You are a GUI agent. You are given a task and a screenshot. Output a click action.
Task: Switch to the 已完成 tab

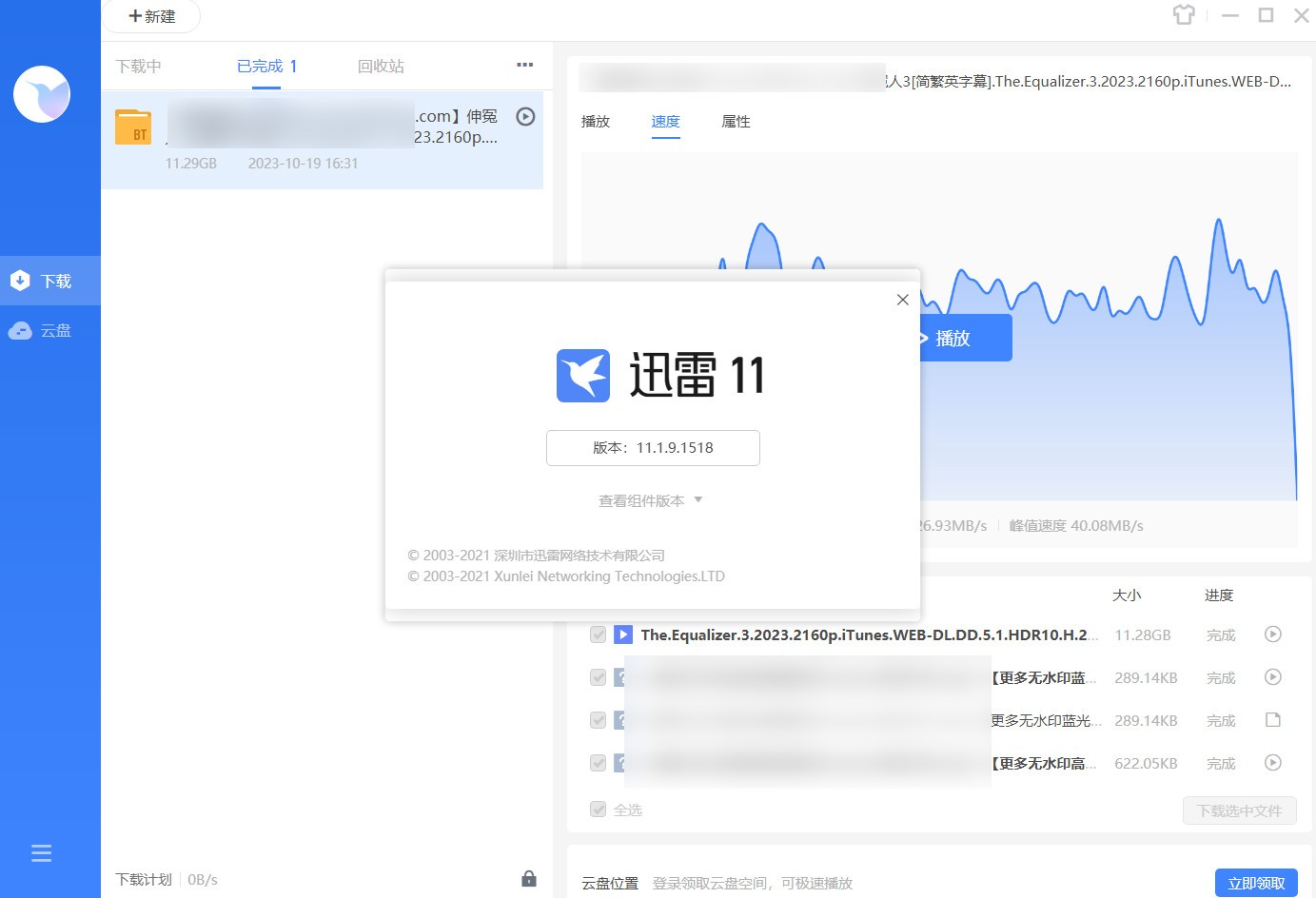click(266, 67)
